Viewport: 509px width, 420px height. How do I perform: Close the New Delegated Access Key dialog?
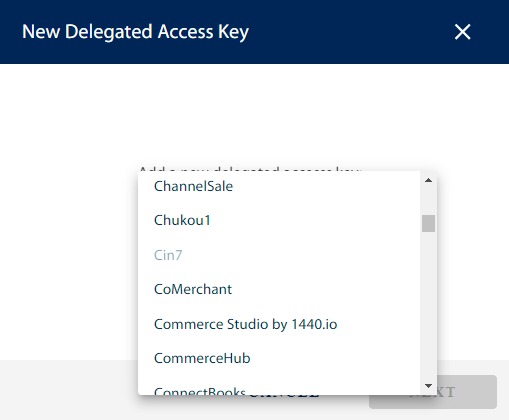462,32
